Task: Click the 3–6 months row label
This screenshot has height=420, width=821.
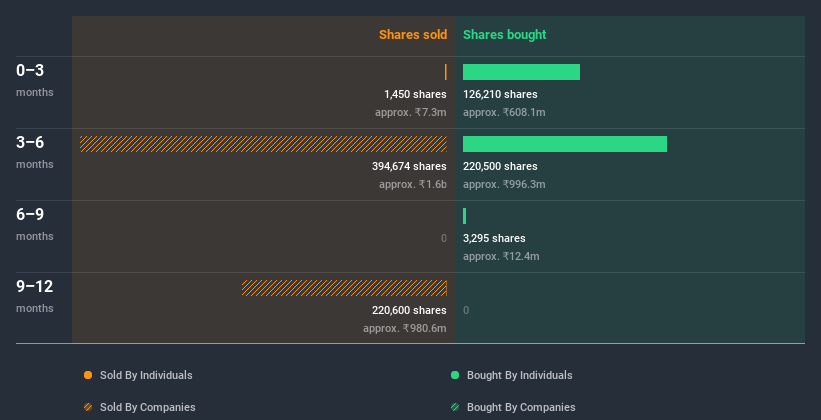Action: pyautogui.click(x=35, y=152)
